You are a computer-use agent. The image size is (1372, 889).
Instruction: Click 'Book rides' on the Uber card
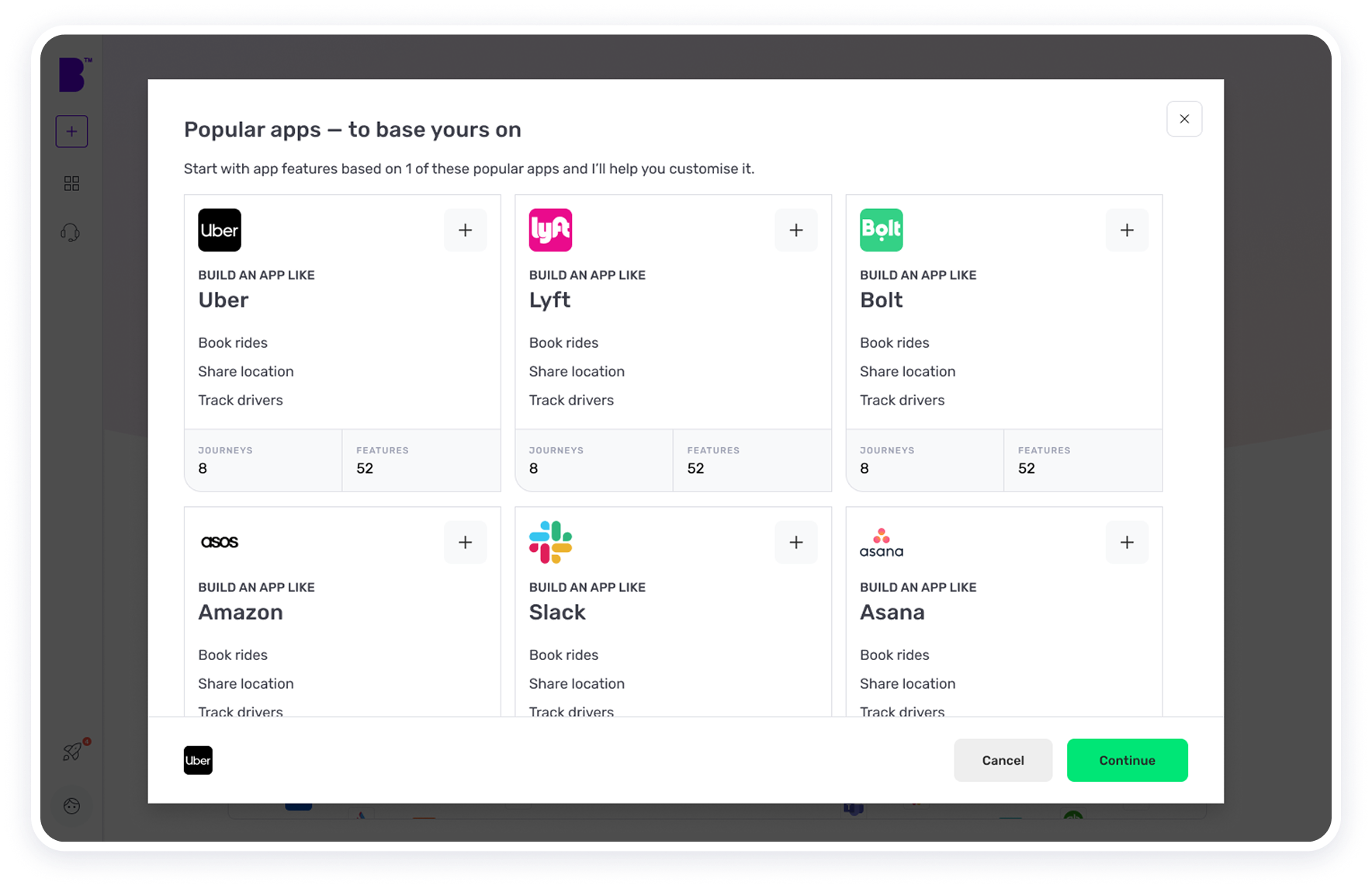233,342
